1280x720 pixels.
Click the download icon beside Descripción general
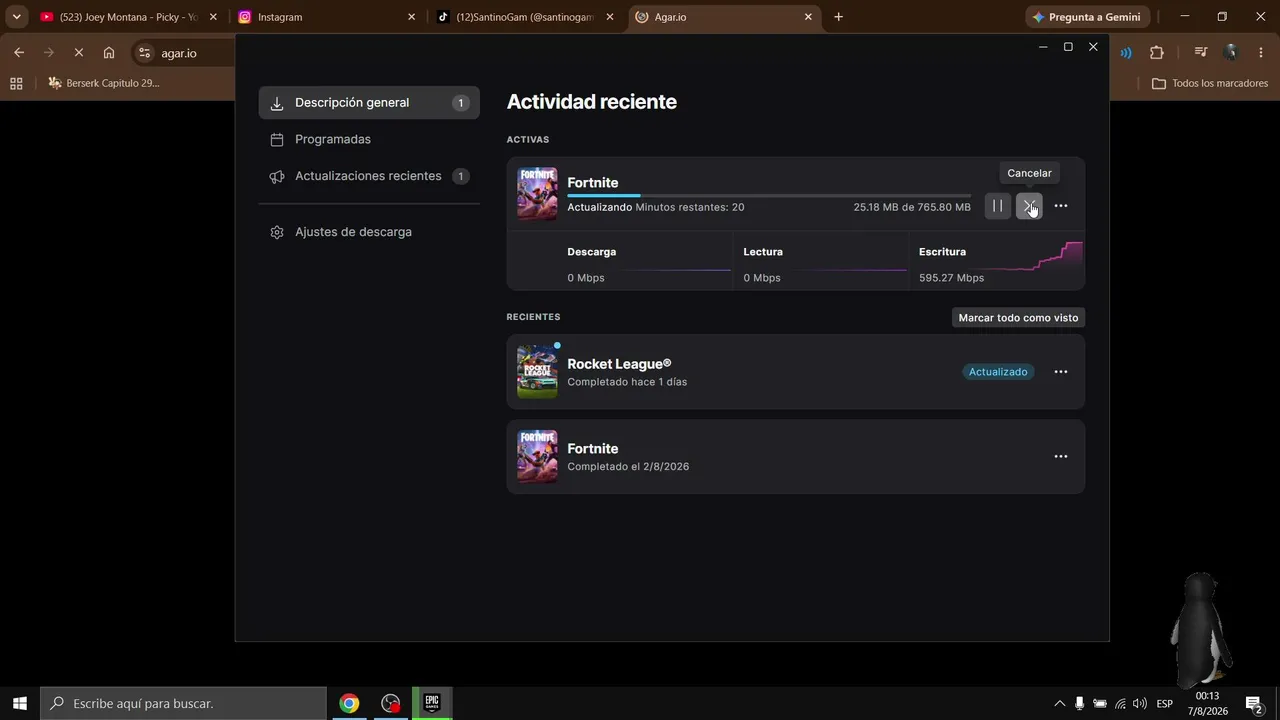click(277, 103)
